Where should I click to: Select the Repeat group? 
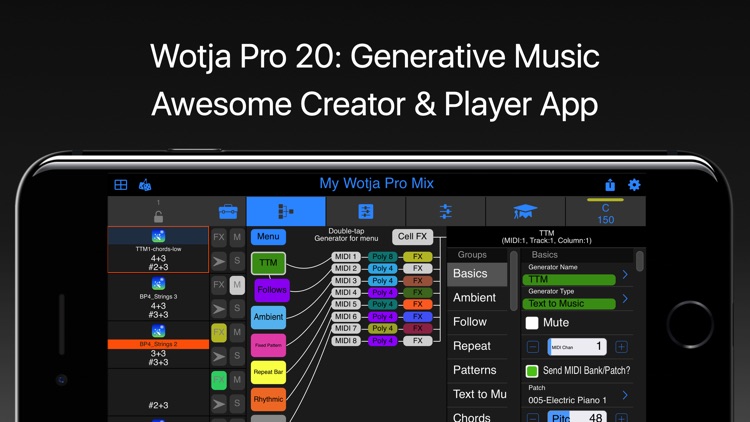[x=477, y=346]
